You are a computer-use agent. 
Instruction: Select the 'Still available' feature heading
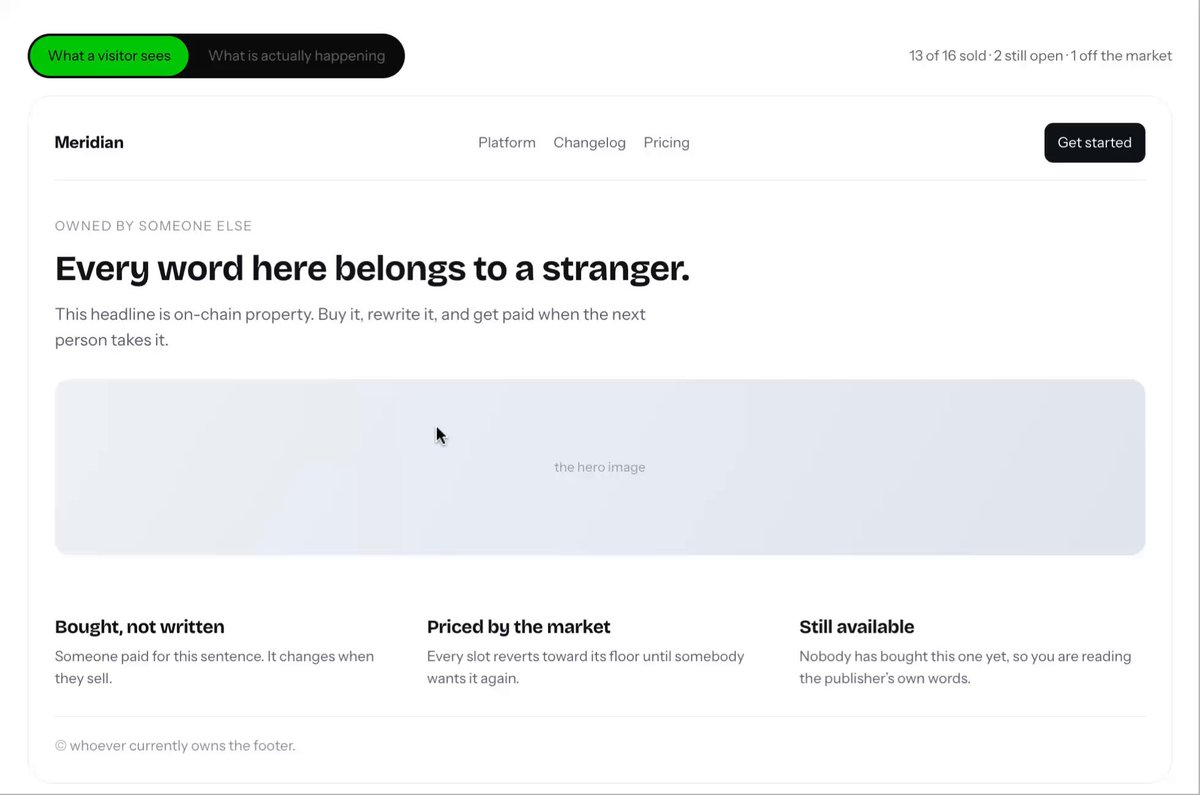(856, 627)
